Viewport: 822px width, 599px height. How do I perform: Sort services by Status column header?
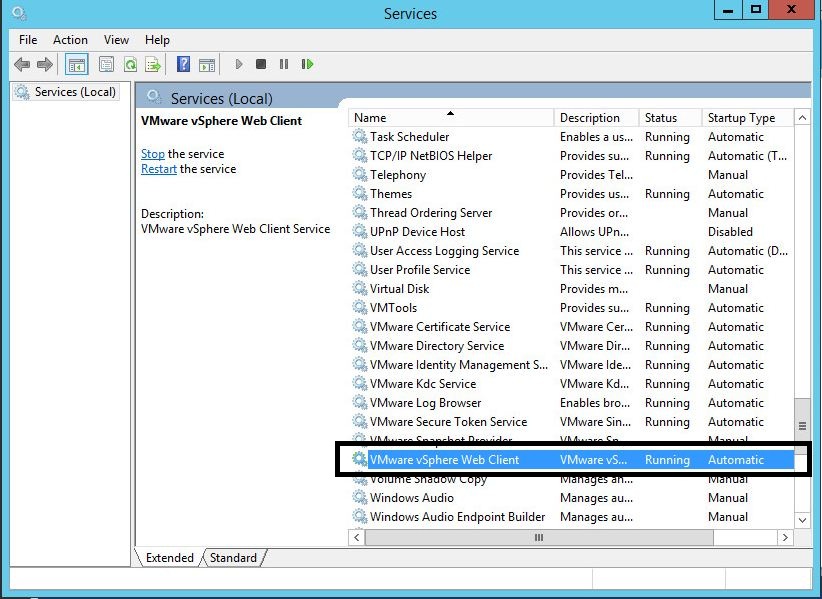coord(661,118)
